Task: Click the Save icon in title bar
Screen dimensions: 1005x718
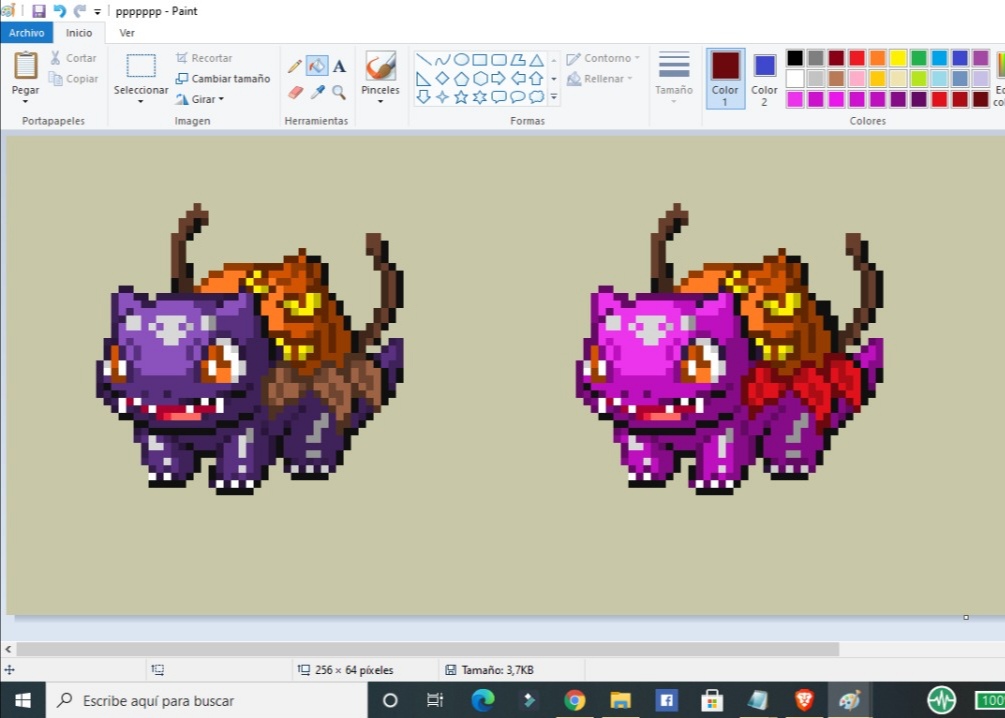Action: coord(39,11)
